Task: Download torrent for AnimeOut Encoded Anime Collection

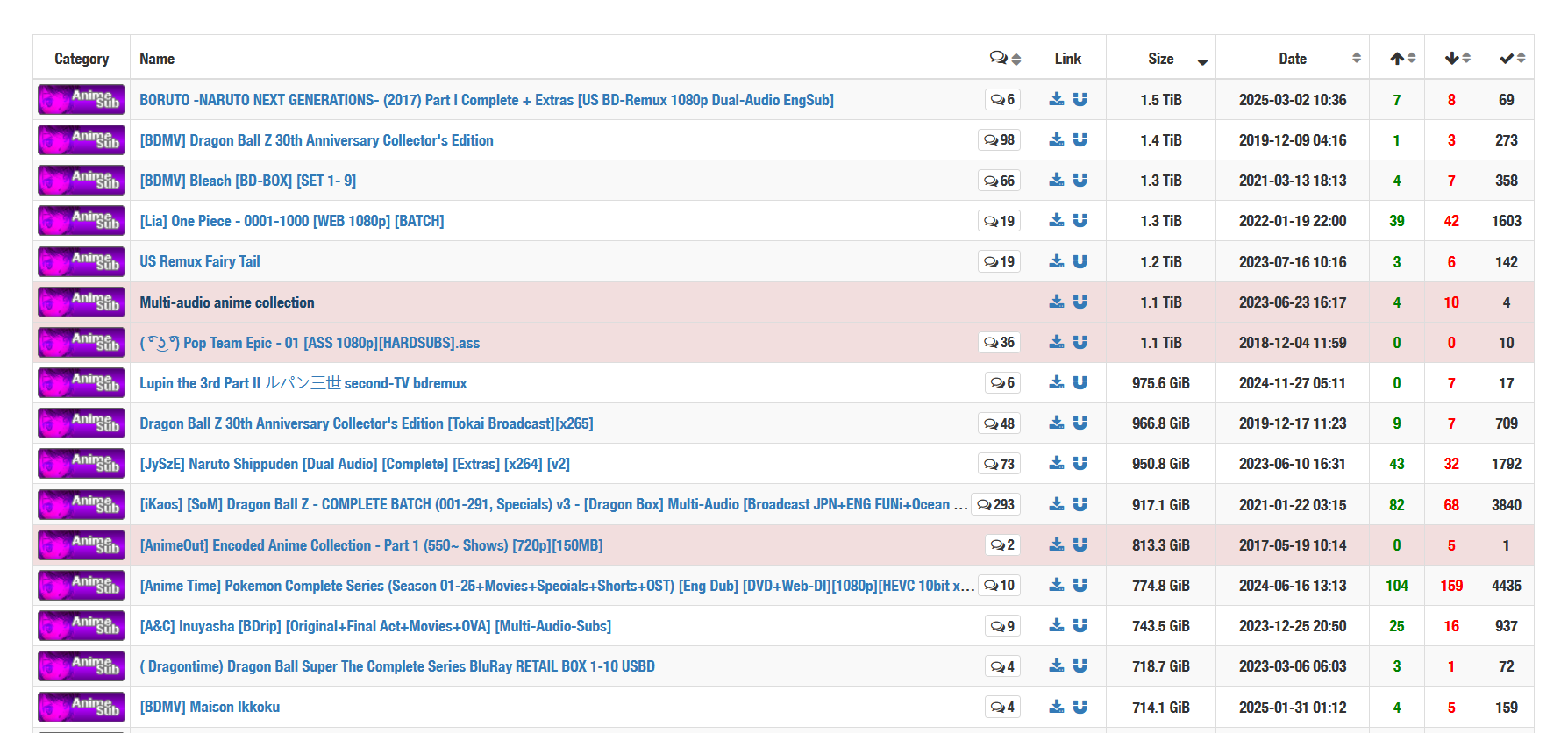Action: (1057, 544)
